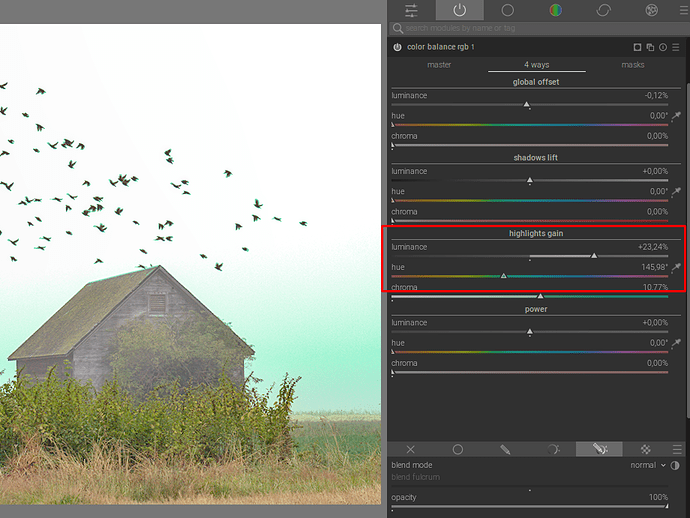Show active modules via the power icon tab
The height and width of the screenshot is (518, 690).
459,10
